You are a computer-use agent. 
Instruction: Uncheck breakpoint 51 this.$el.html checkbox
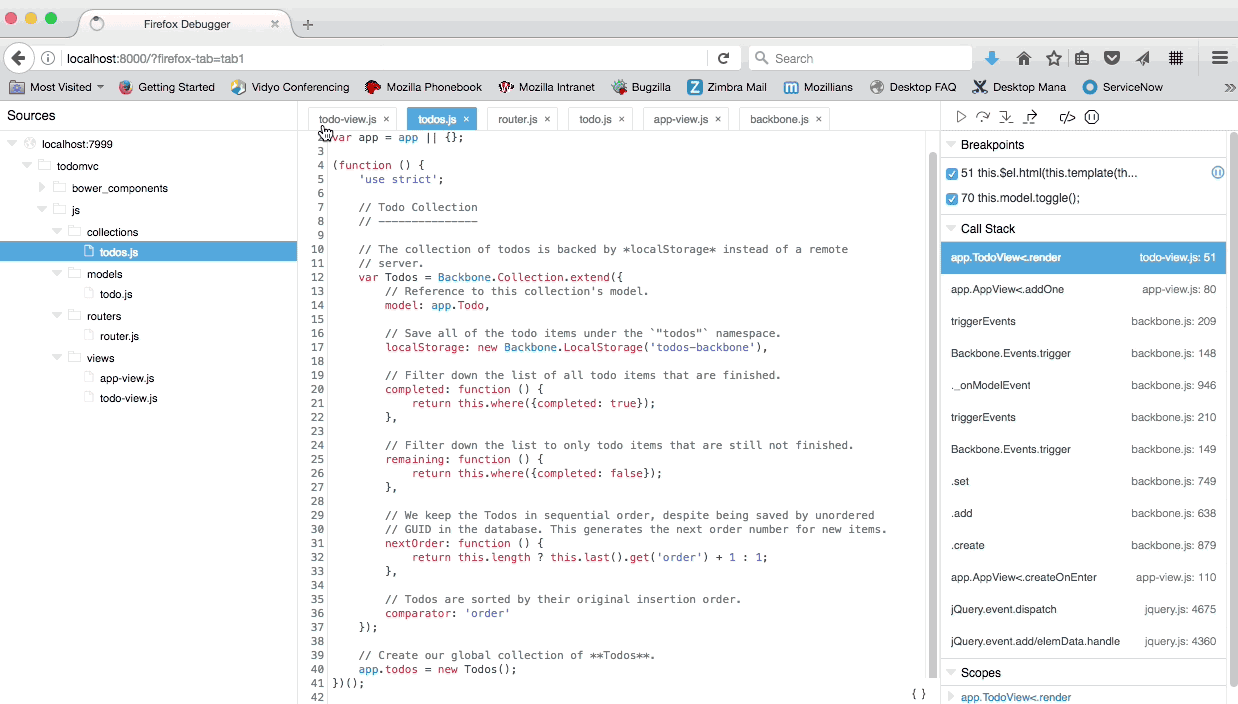coord(952,173)
